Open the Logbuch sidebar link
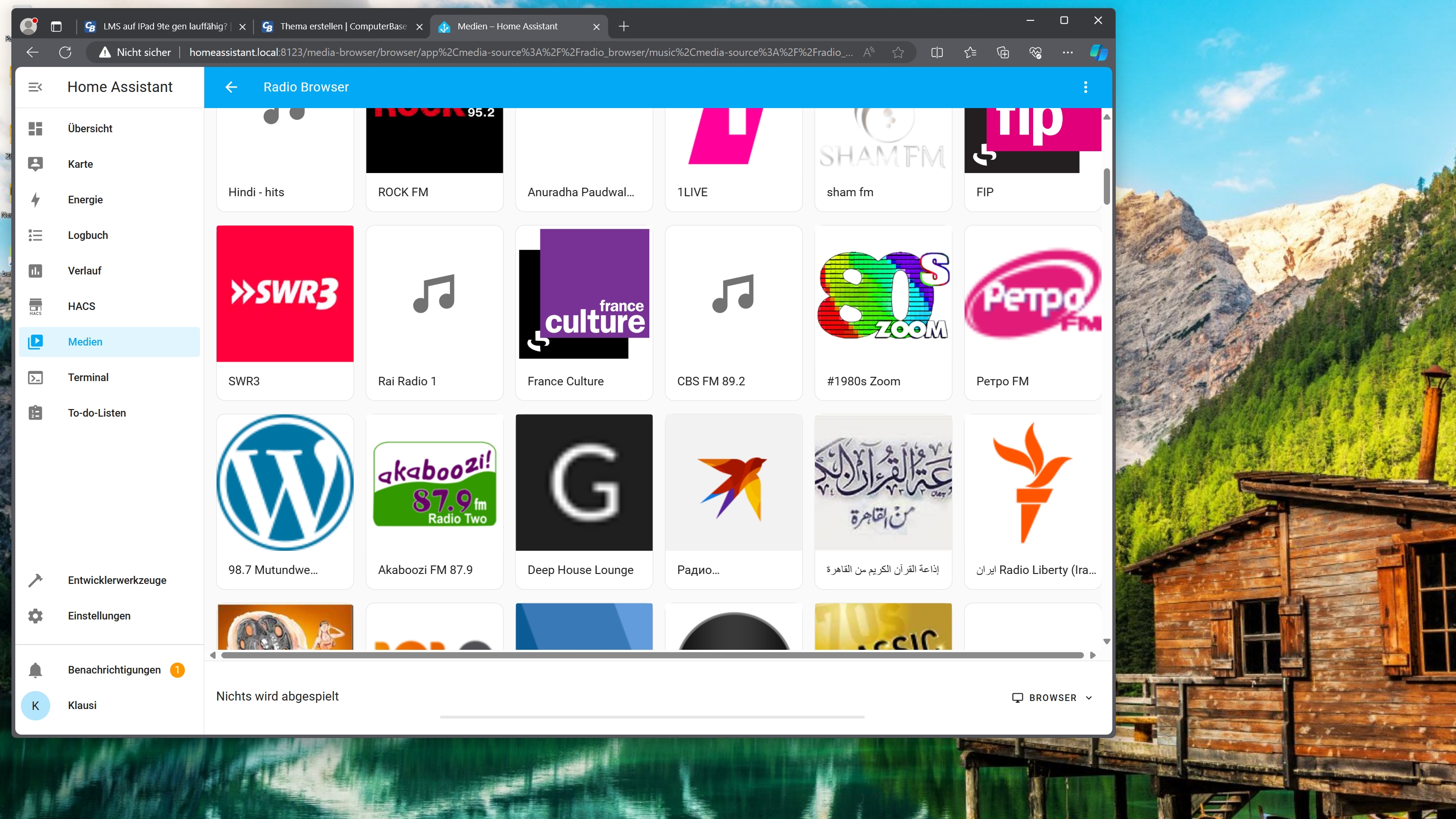This screenshot has width=1456, height=819. point(88,235)
